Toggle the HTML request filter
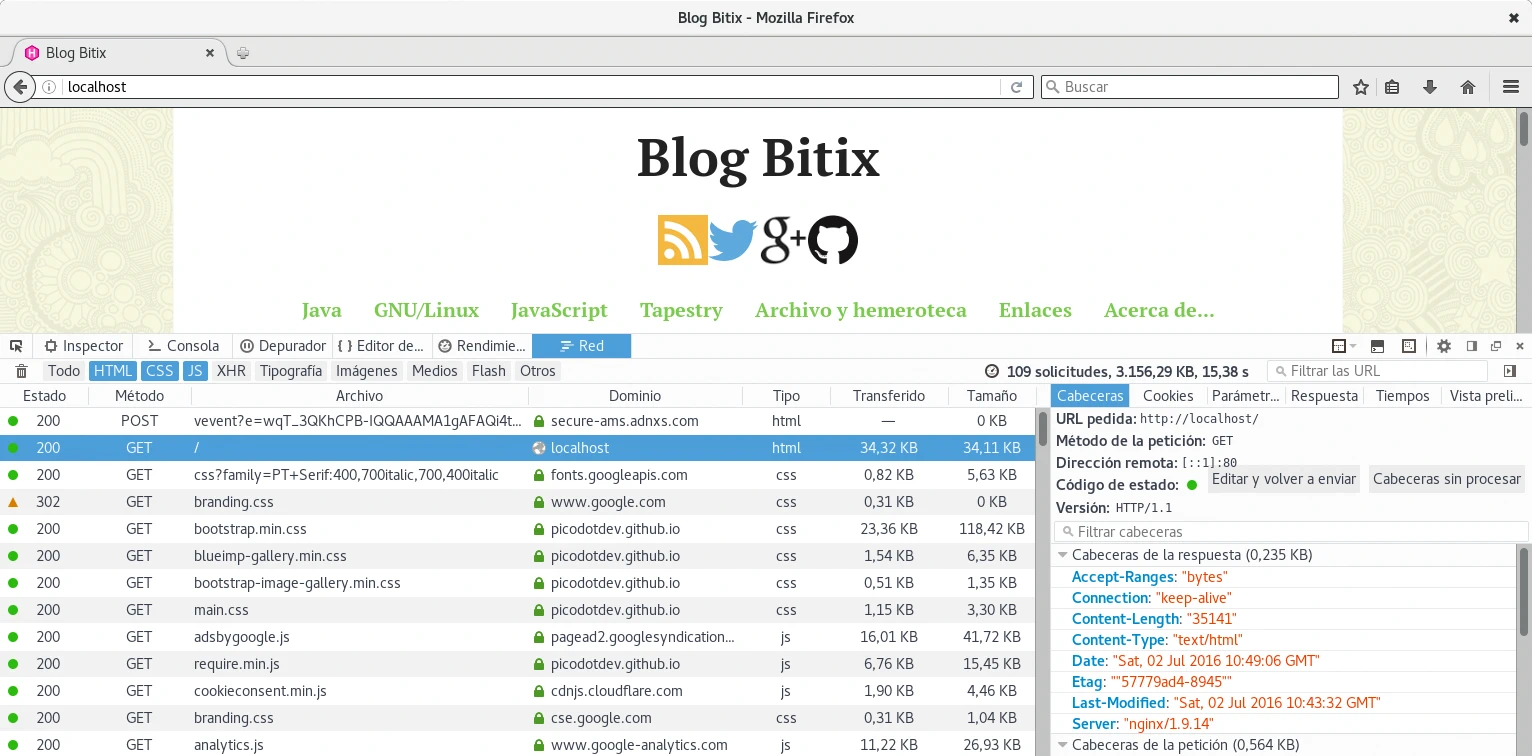This screenshot has height=756, width=1532. click(112, 371)
